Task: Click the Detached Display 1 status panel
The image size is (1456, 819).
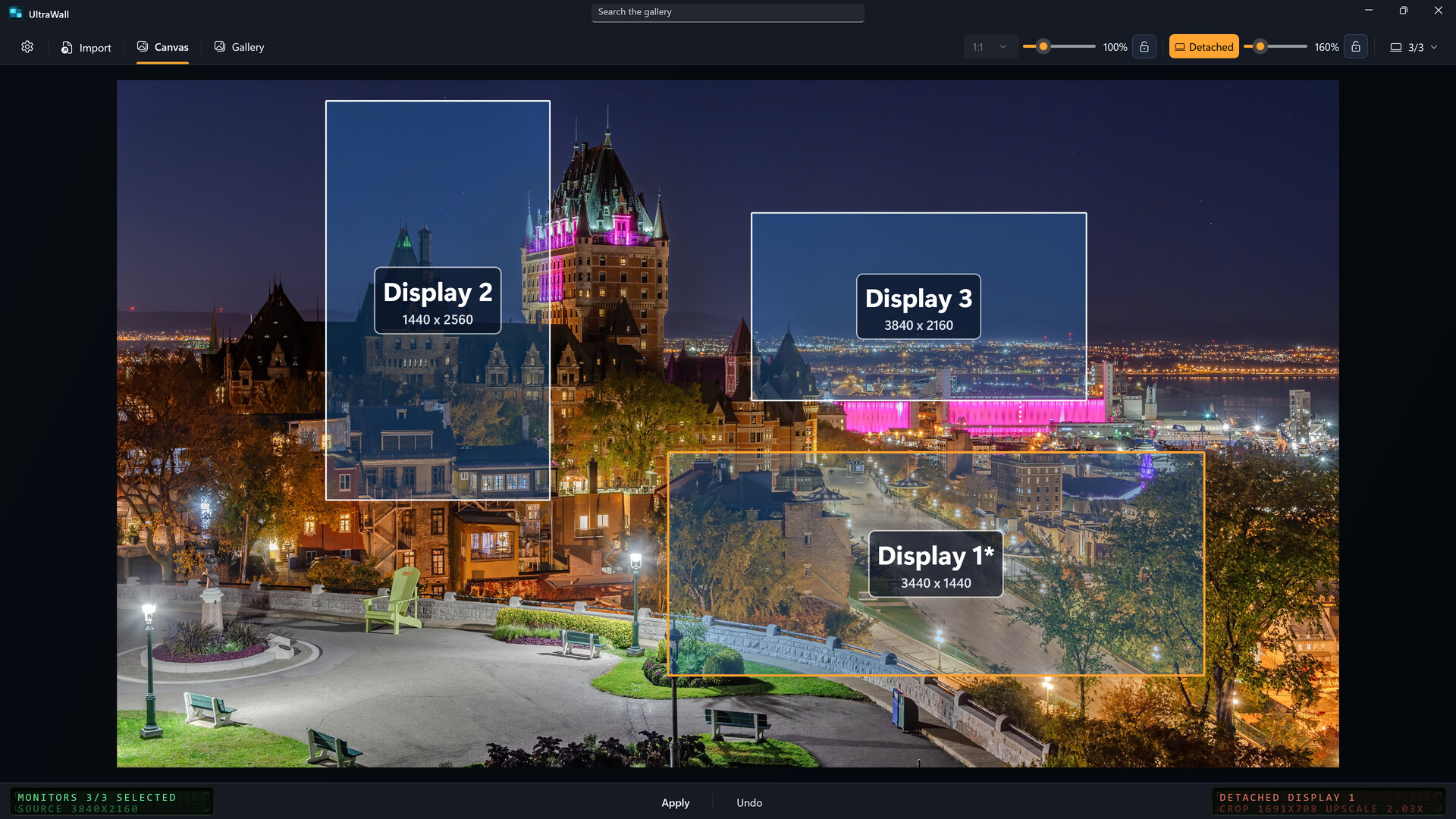Action: coord(1329,802)
